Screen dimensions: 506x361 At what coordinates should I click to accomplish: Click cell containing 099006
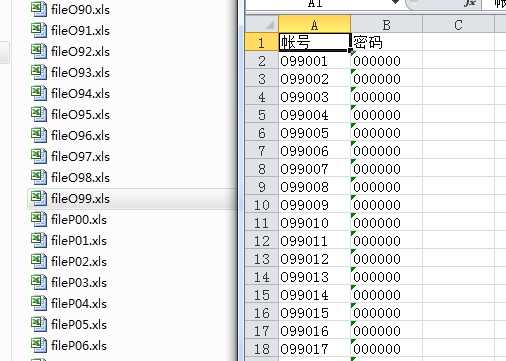point(315,151)
